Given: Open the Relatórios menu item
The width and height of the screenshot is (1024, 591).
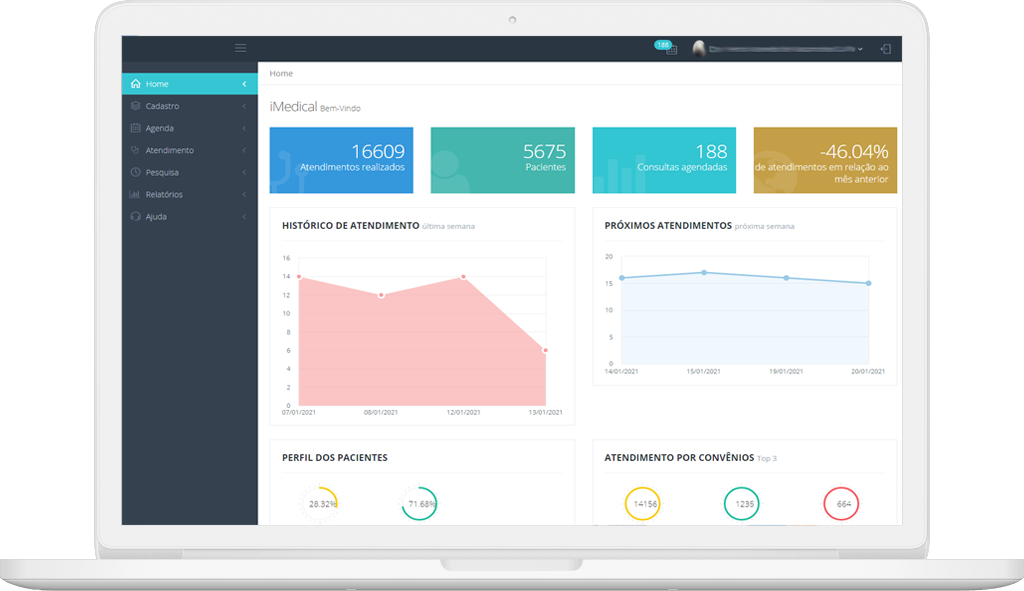Looking at the screenshot, I should click(189, 195).
